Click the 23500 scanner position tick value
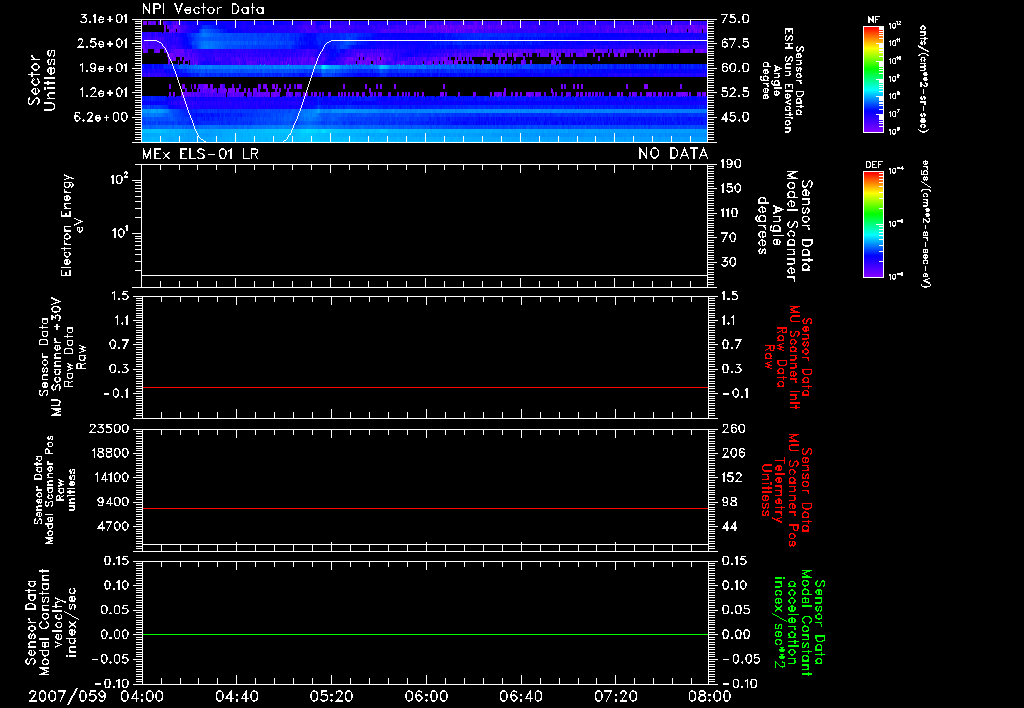 coord(108,428)
